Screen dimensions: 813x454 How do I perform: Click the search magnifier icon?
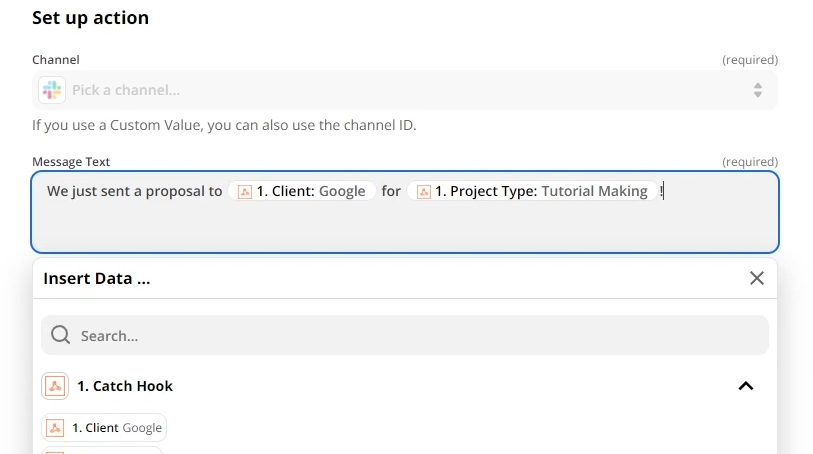tap(60, 335)
